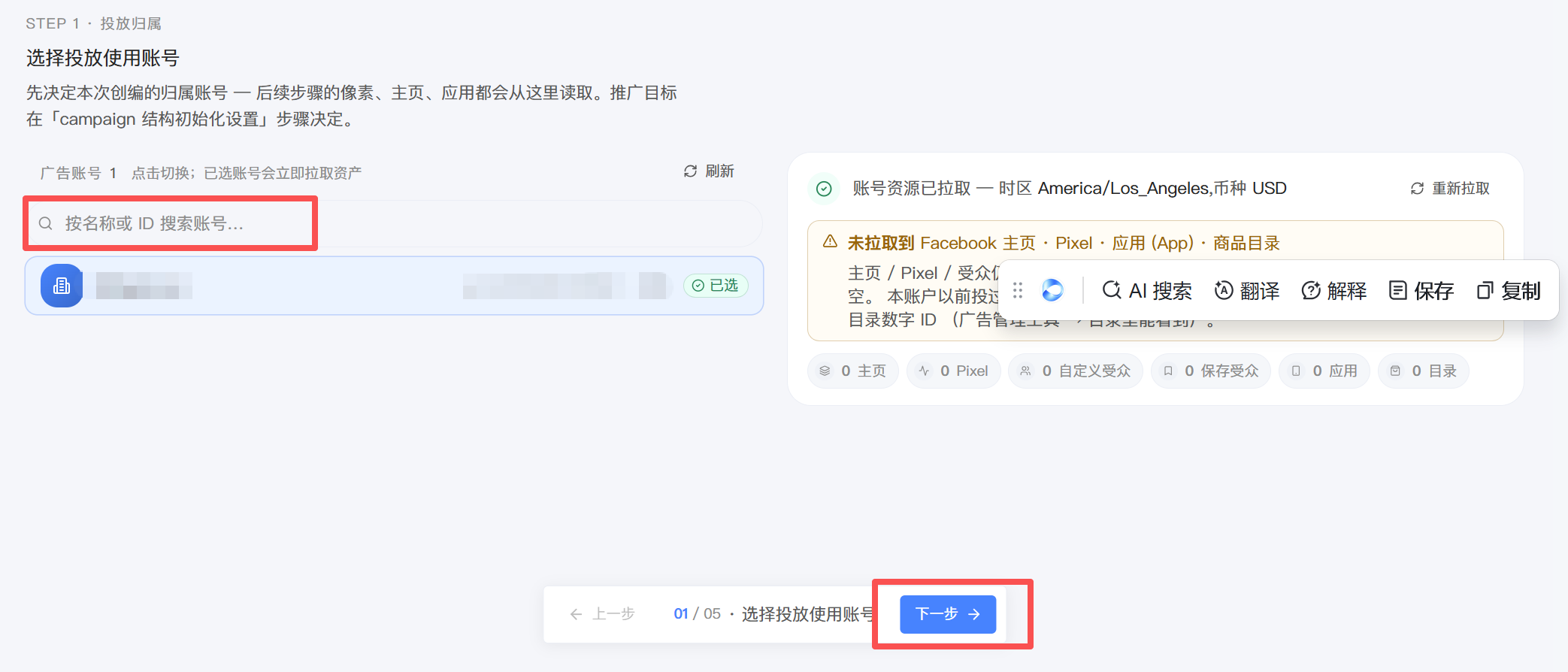
Task: Click 重新拉取 to re-fetch resources
Action: tap(1450, 189)
